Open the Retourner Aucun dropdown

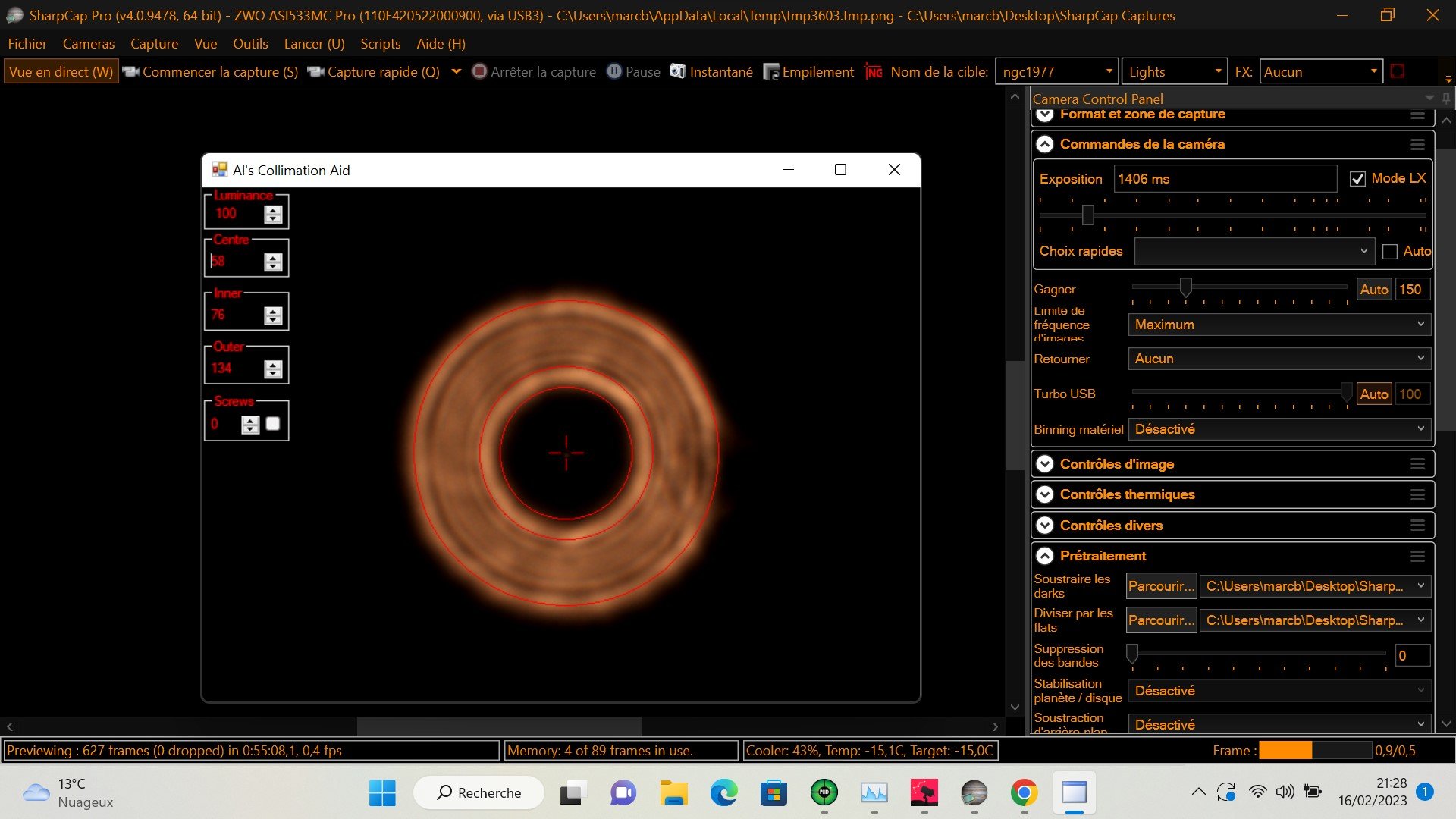click(x=1279, y=359)
